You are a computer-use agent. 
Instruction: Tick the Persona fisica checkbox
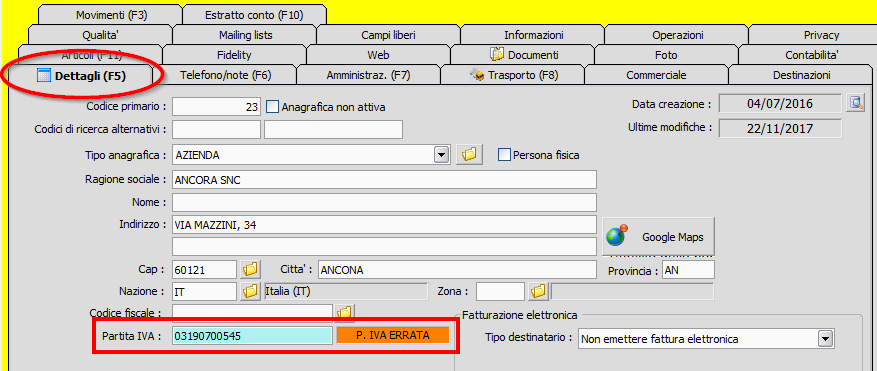pyautogui.click(x=504, y=155)
